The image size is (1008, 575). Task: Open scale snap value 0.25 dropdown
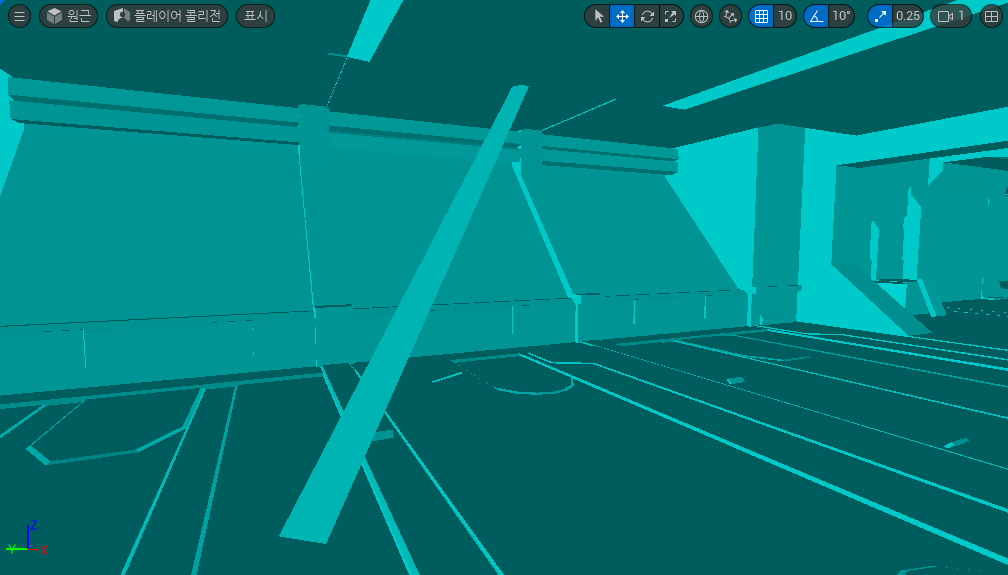(908, 16)
